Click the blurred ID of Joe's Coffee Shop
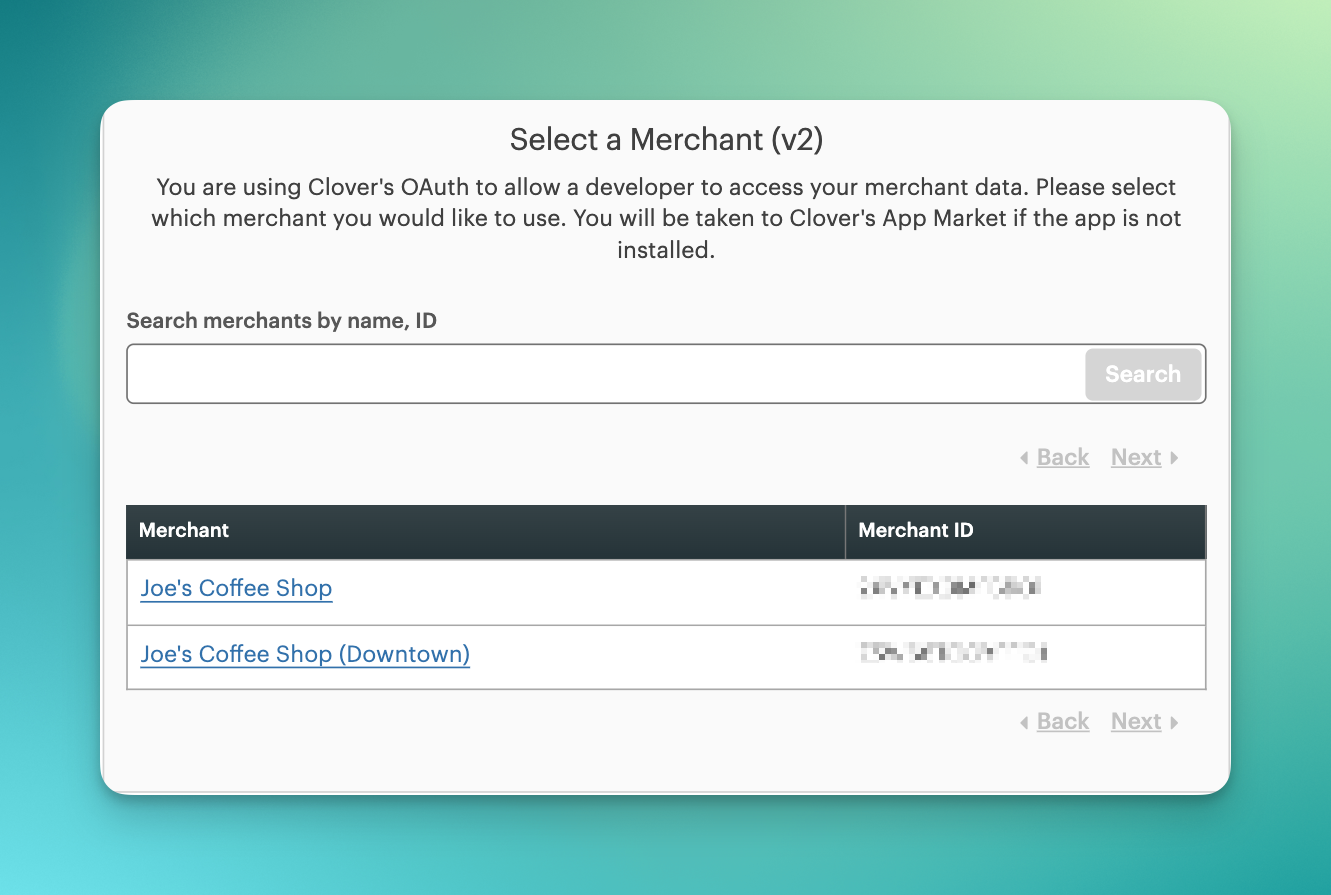1331x895 pixels. coord(950,588)
